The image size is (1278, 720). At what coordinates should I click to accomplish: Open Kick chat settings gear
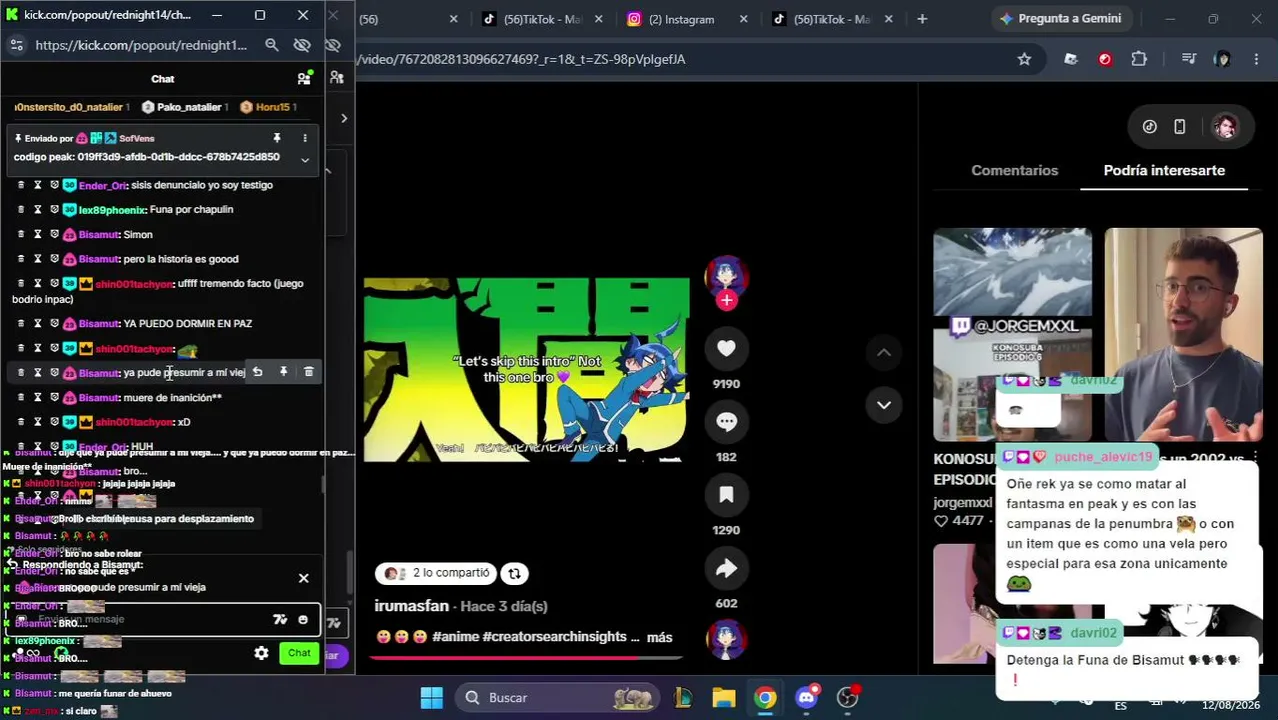pyautogui.click(x=261, y=653)
